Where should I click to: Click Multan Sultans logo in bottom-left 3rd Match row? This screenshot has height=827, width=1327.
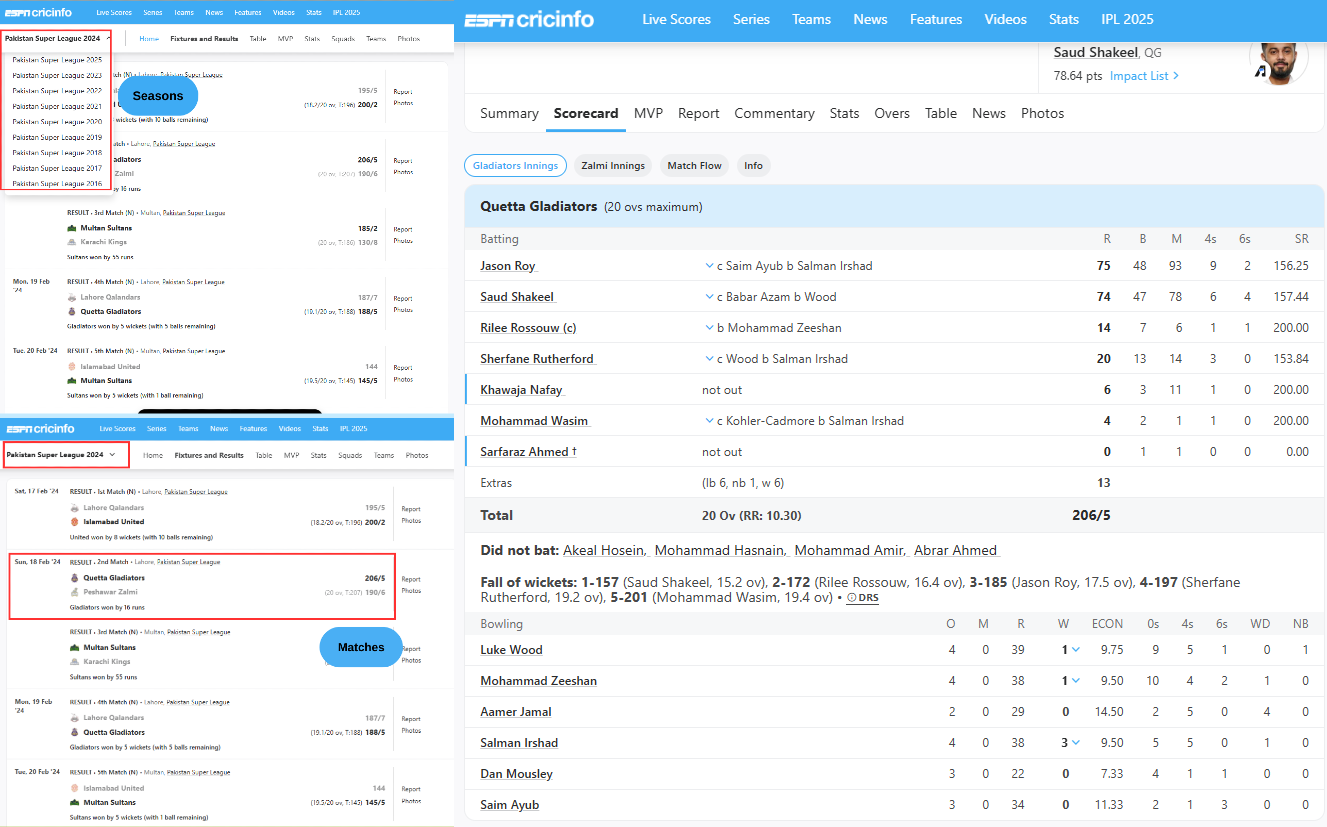73,647
